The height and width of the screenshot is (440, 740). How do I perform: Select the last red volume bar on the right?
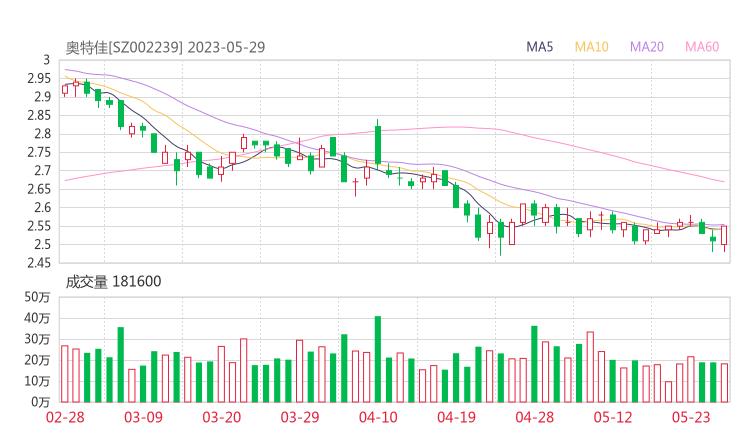tap(724, 383)
